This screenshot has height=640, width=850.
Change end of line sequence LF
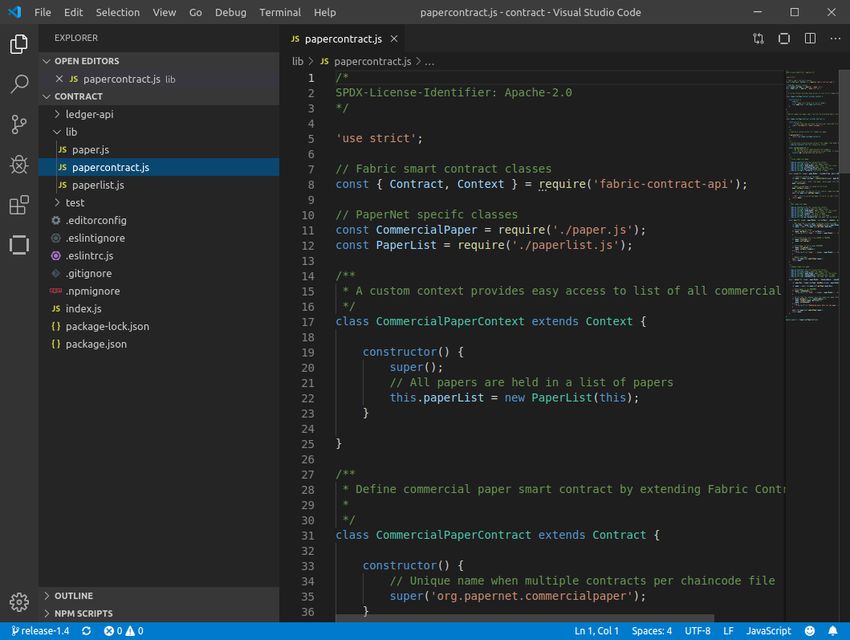pos(728,631)
